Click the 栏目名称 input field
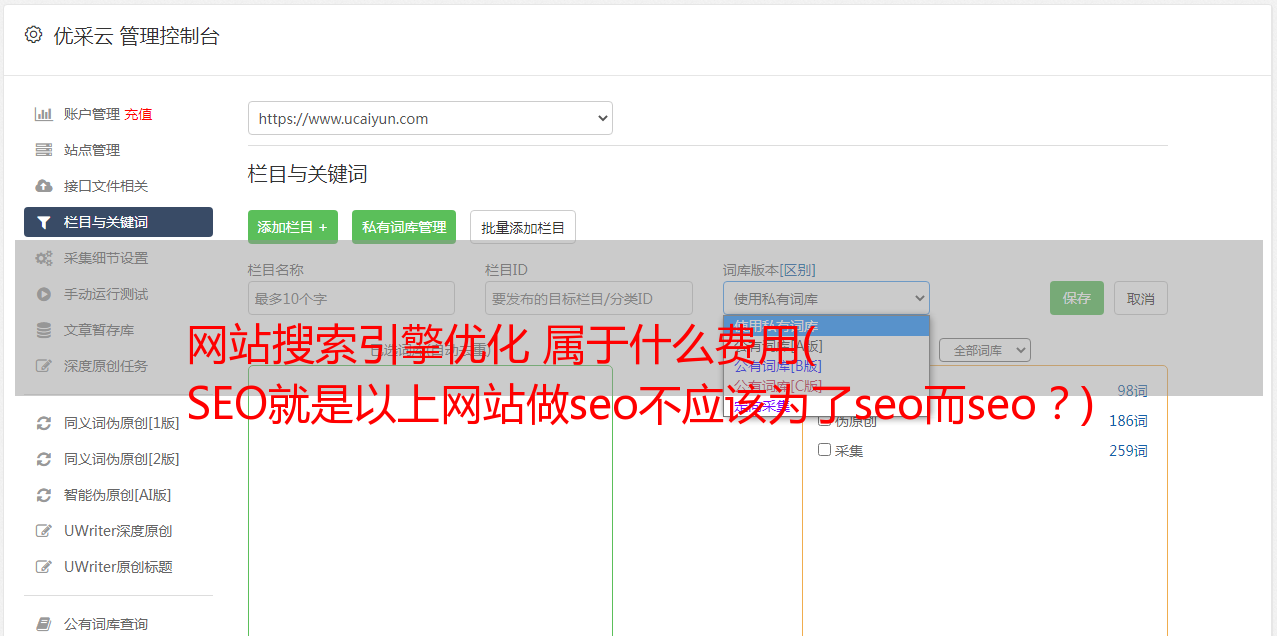The height and width of the screenshot is (636, 1277). (x=351, y=298)
